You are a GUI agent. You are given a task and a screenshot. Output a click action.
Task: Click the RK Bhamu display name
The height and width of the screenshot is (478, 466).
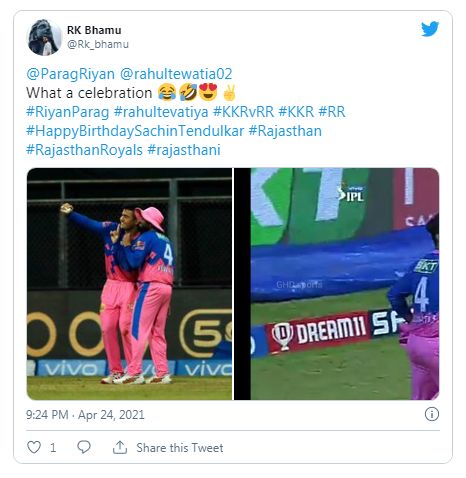pos(94,30)
